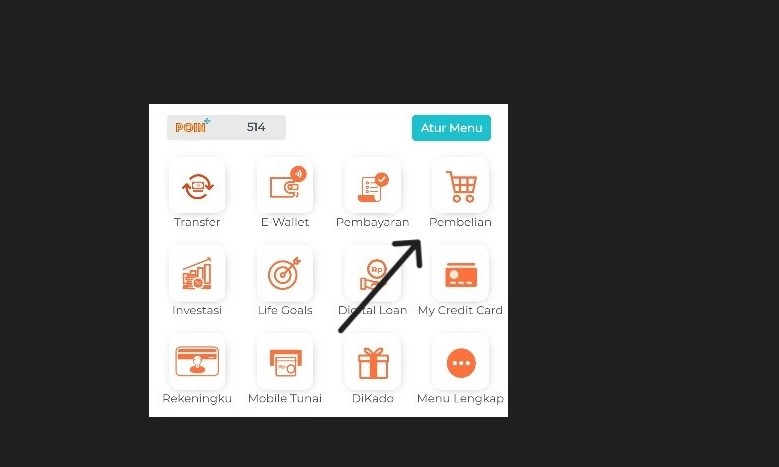
Task: Select the My Credit Card icon
Action: [x=461, y=273]
